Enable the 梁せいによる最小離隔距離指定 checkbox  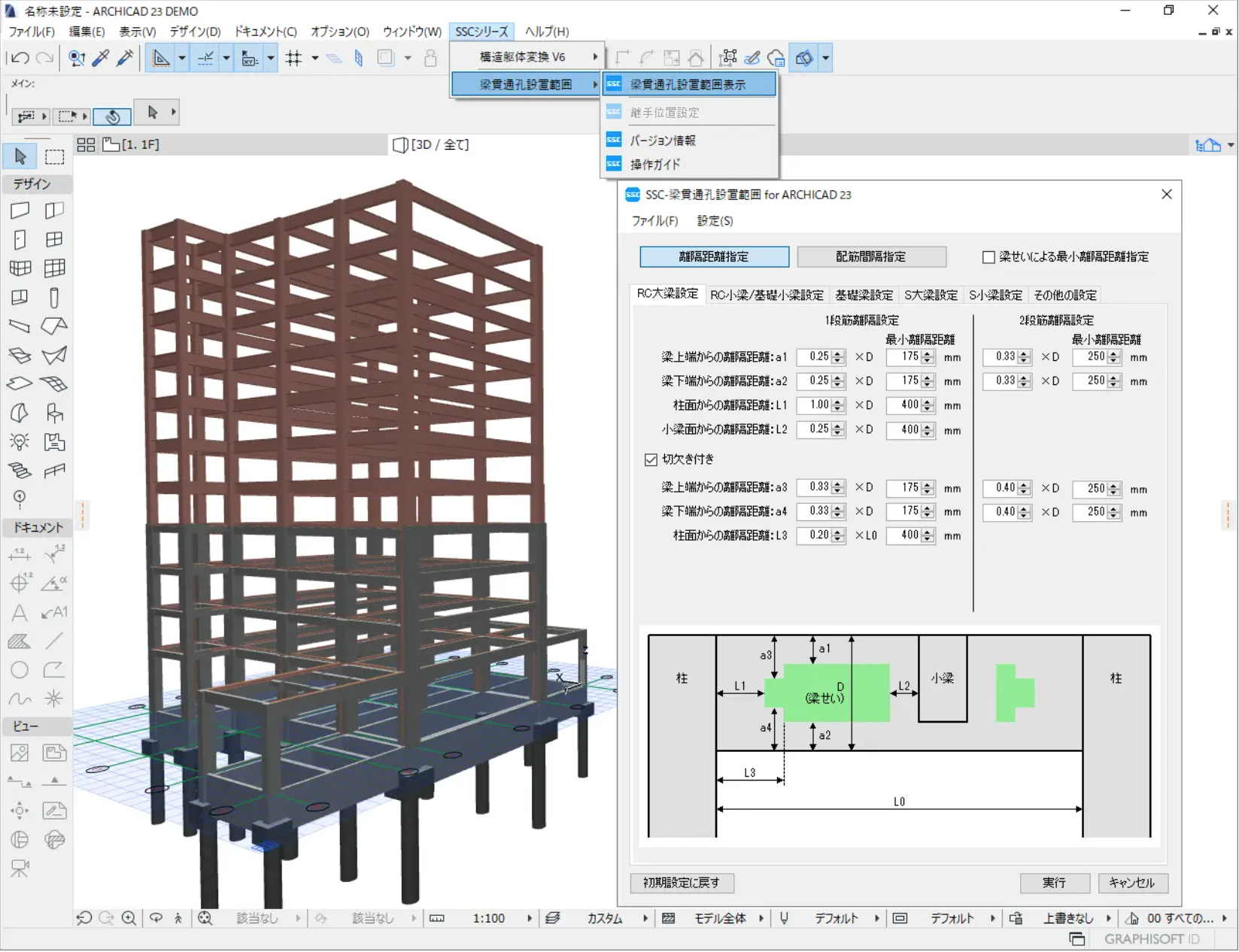[988, 257]
